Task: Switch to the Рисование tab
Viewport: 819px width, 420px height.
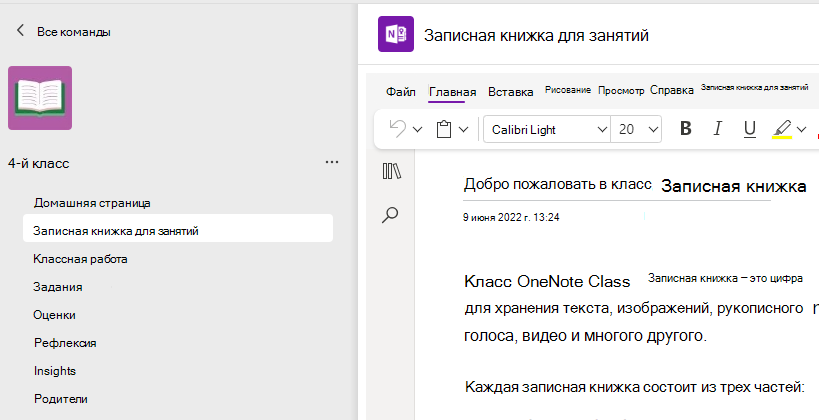Action: click(x=568, y=90)
